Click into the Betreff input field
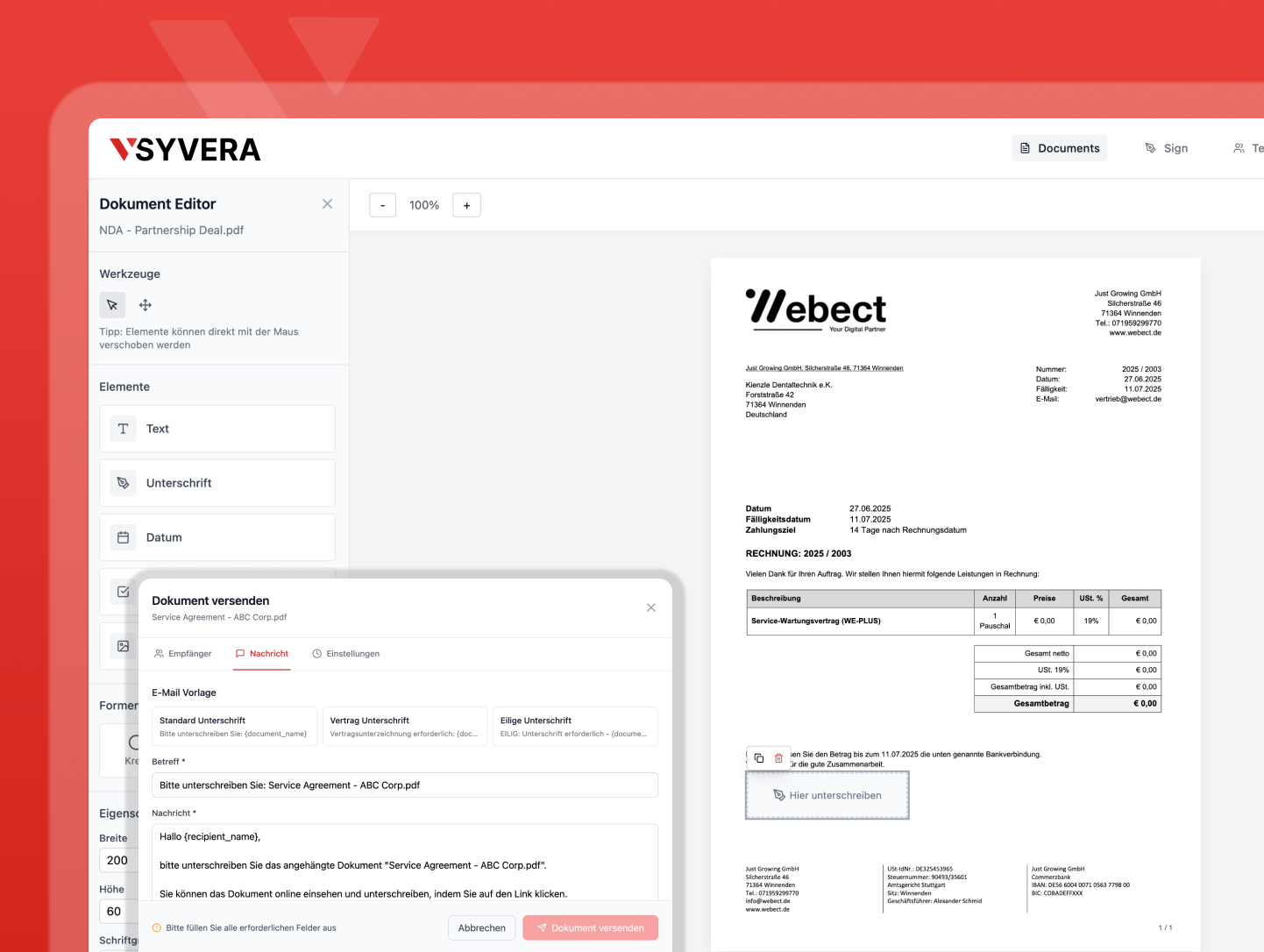Image resolution: width=1264 pixels, height=952 pixels. pyautogui.click(x=404, y=785)
